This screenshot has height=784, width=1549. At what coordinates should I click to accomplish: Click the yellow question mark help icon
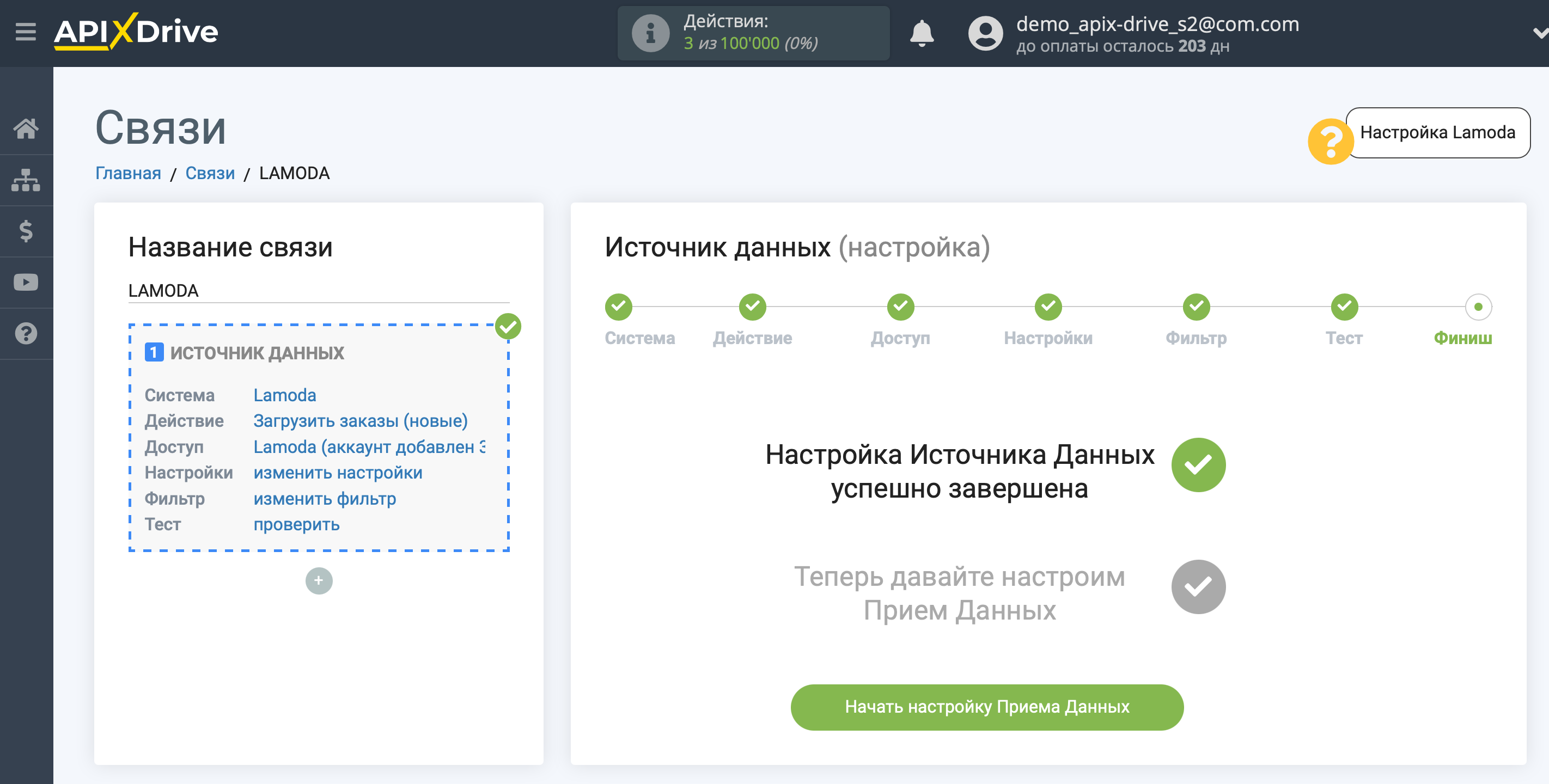tap(1331, 142)
